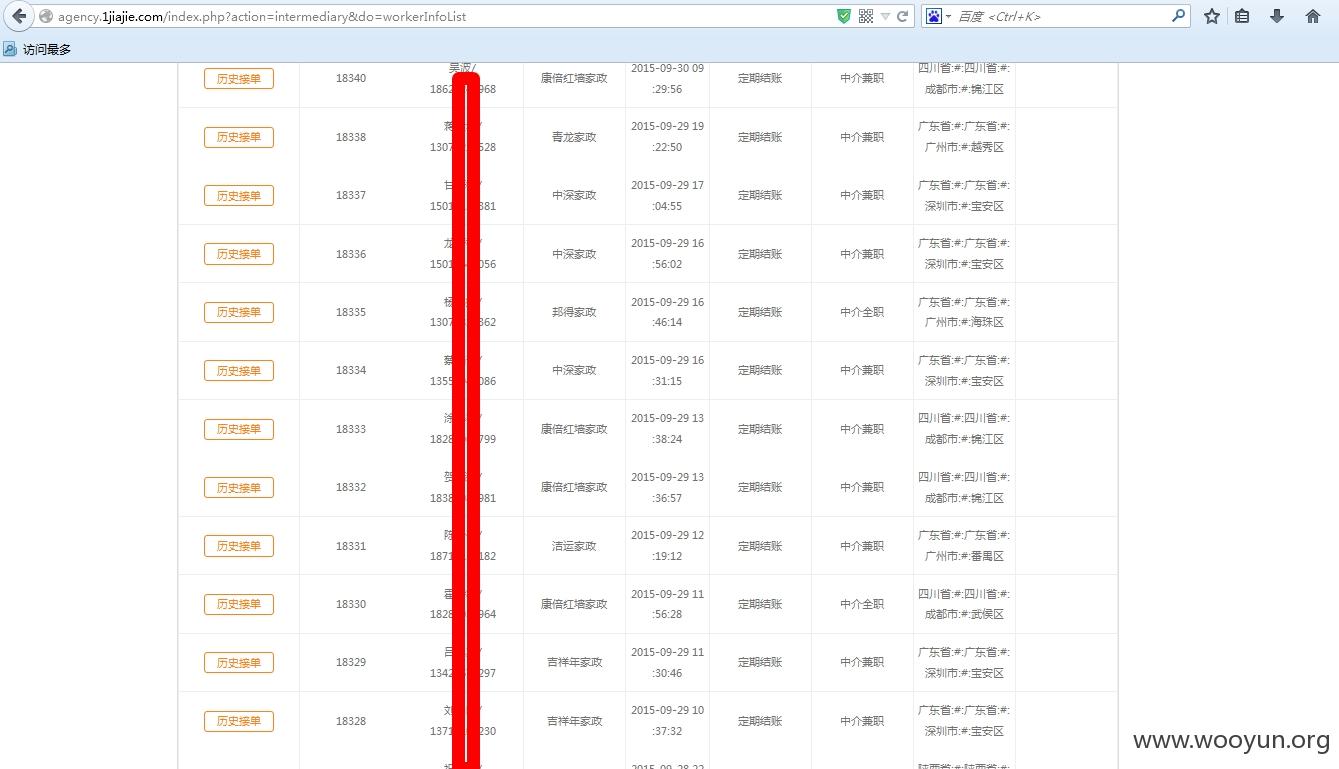Select timestamp 2015-09-29 10:37:32
The width and height of the screenshot is (1339, 769).
coord(667,721)
